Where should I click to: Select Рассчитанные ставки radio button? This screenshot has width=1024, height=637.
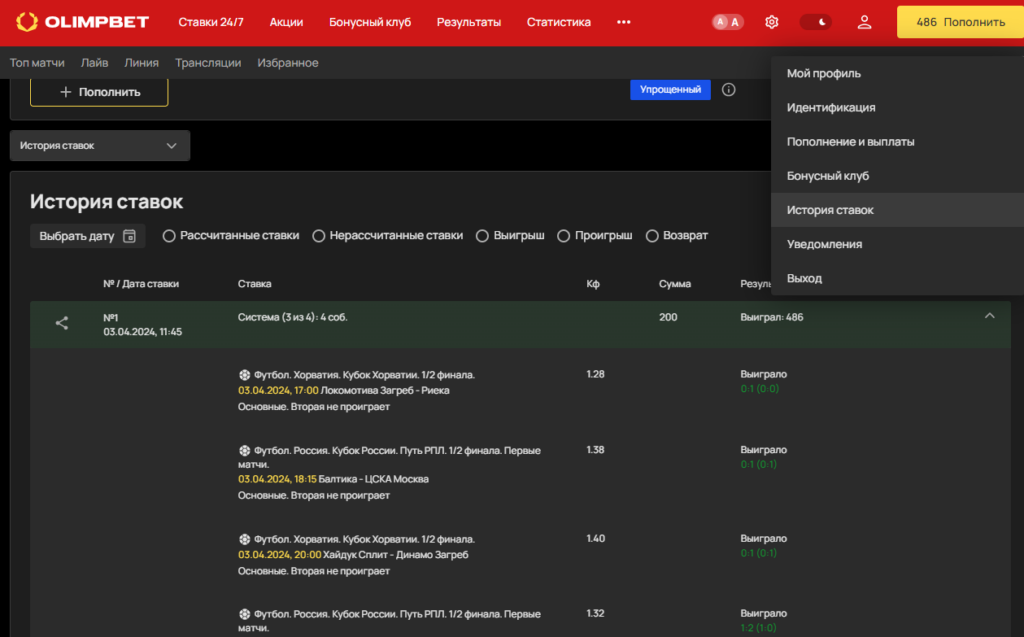point(169,236)
